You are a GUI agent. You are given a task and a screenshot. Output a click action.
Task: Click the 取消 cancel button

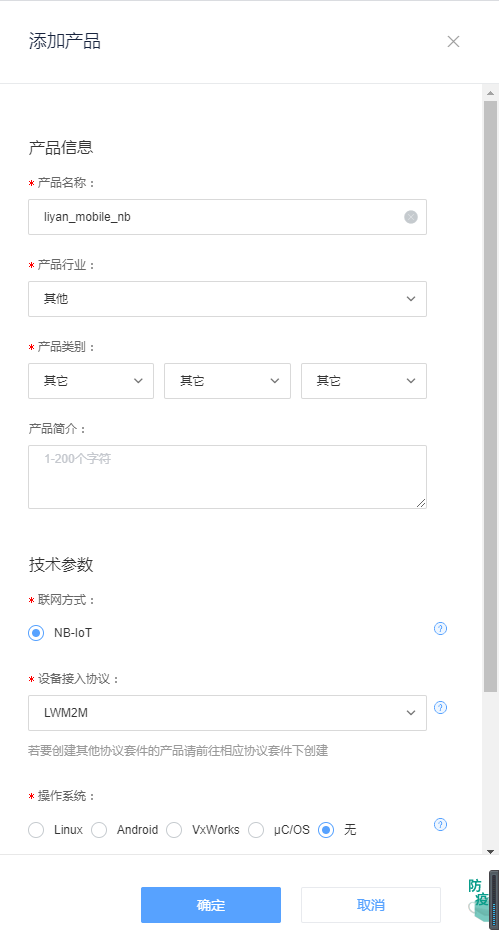[x=371, y=905]
